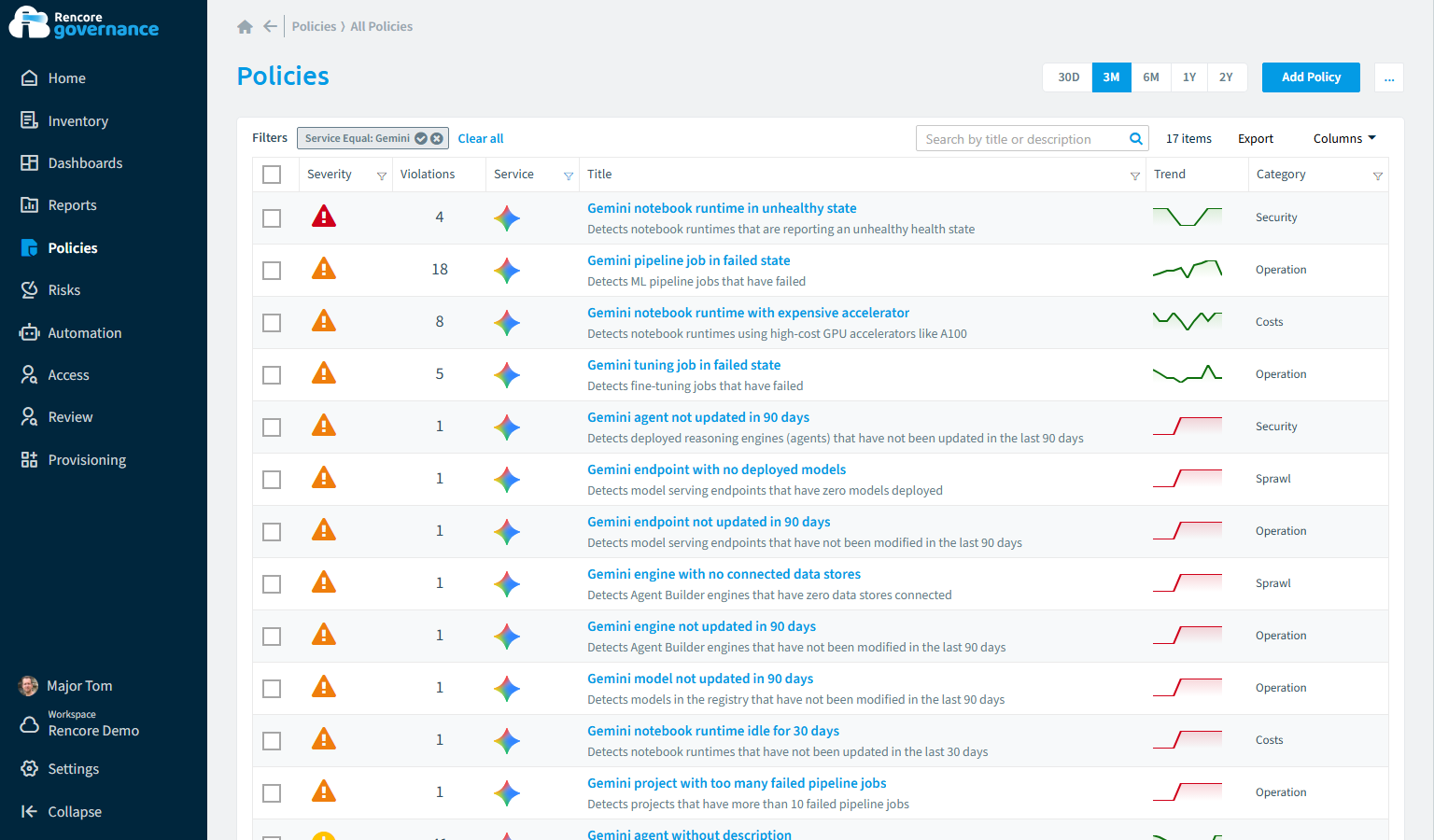Click Clear all filters

(481, 138)
